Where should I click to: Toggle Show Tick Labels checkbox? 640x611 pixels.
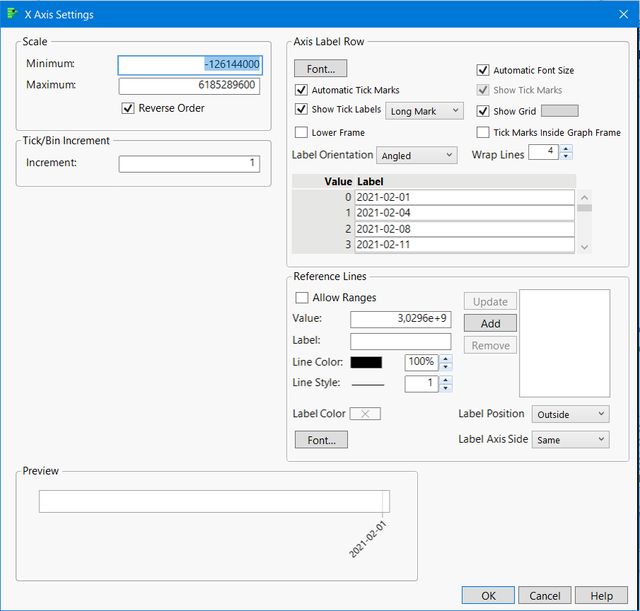tap(301, 109)
